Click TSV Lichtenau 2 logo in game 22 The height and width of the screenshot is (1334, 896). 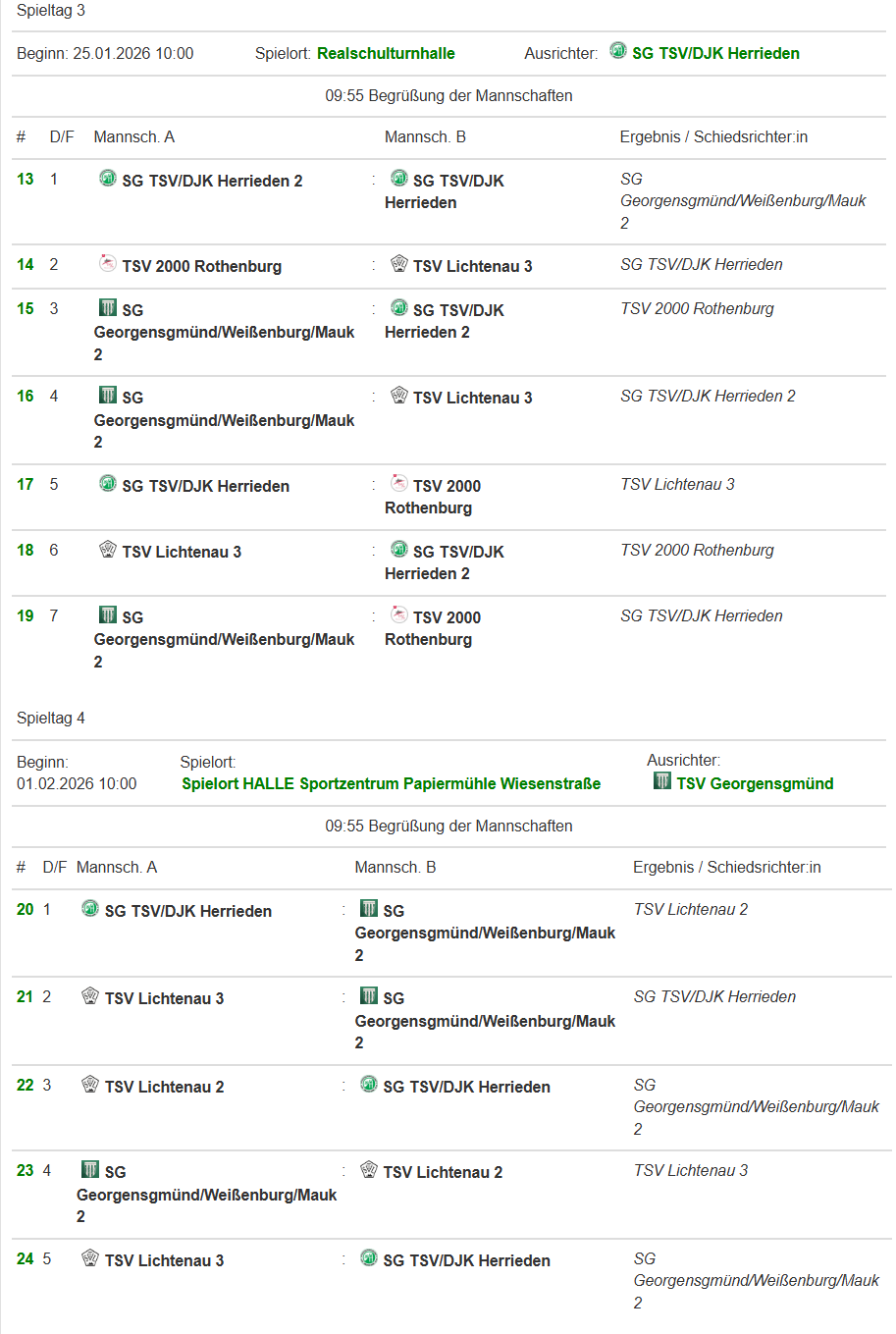[90, 1085]
